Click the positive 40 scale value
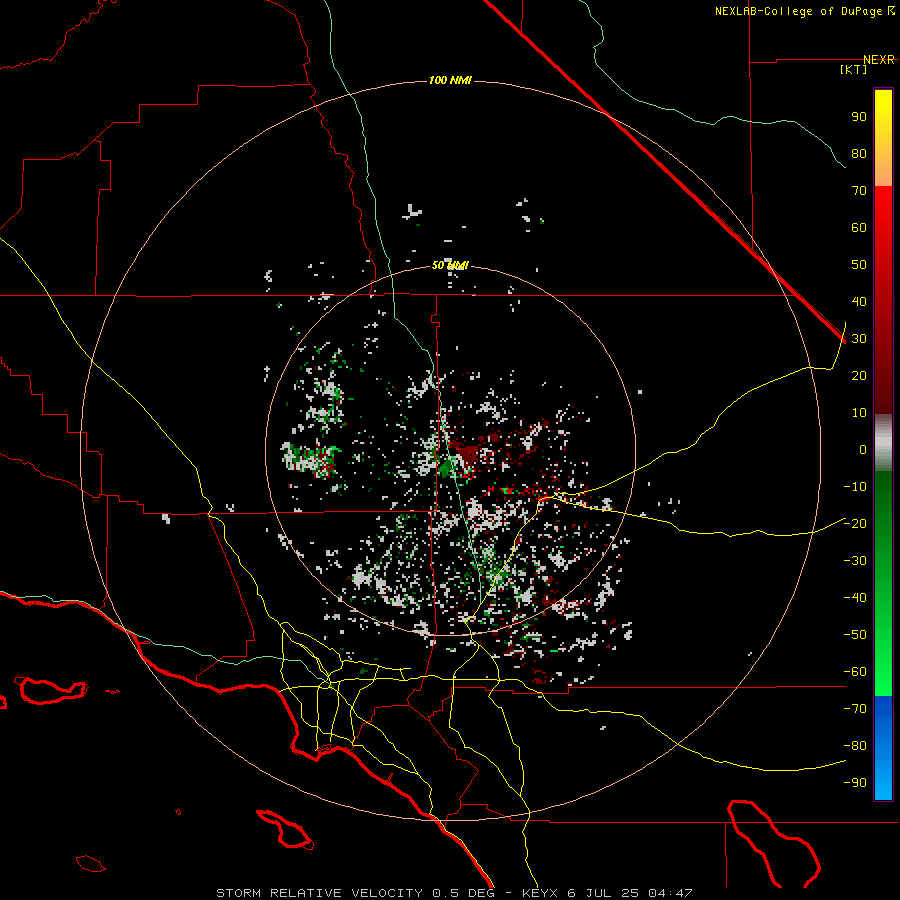900x900 pixels. [x=859, y=302]
